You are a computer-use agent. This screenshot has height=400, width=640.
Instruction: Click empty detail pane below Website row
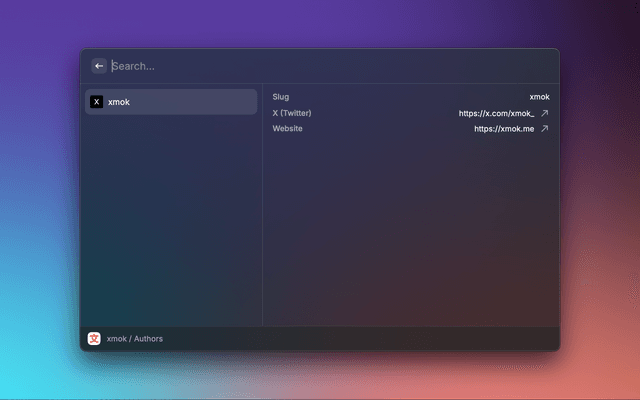410,230
